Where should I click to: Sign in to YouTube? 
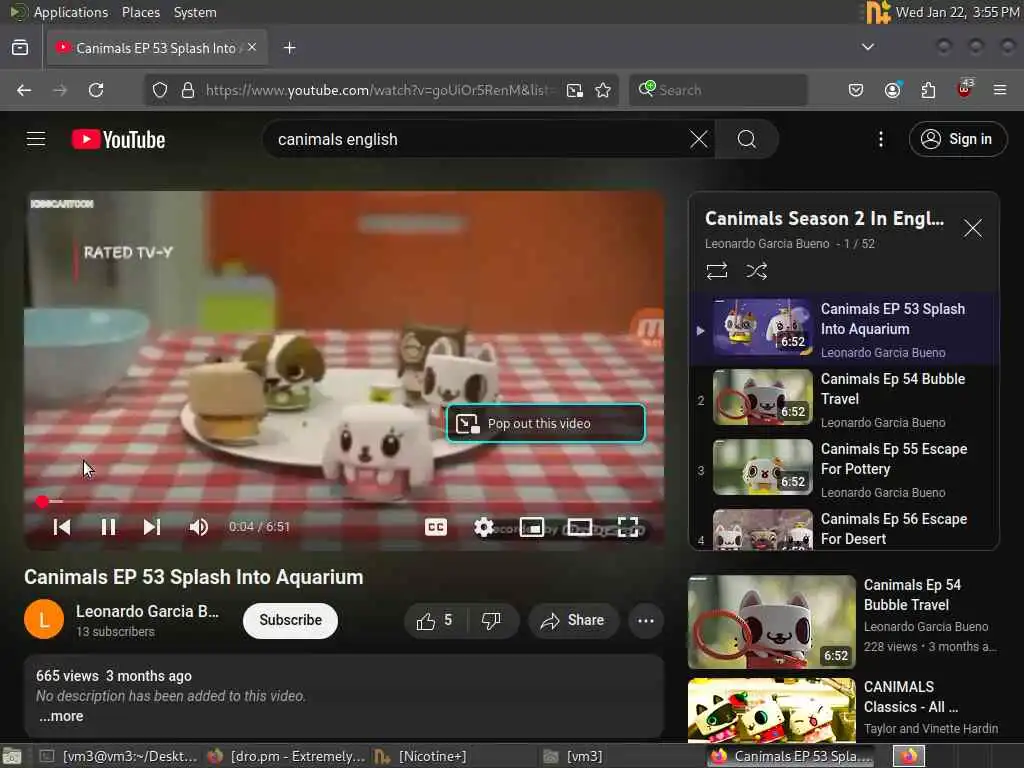pyautogui.click(x=957, y=139)
